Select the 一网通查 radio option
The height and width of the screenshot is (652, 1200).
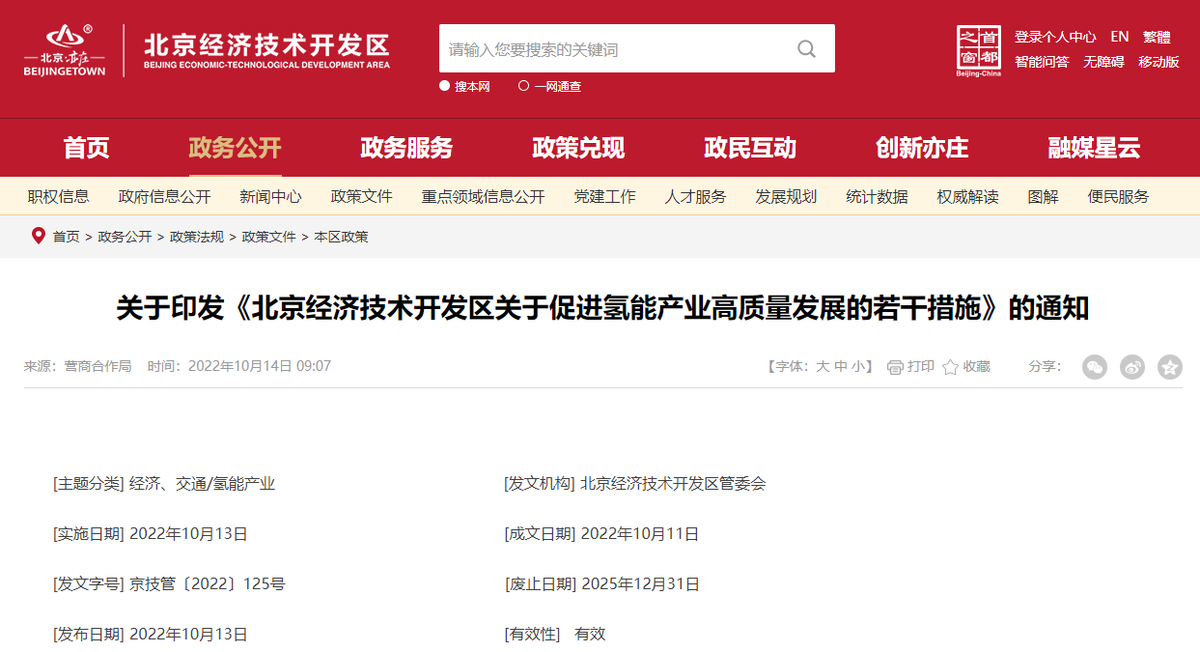[x=524, y=86]
